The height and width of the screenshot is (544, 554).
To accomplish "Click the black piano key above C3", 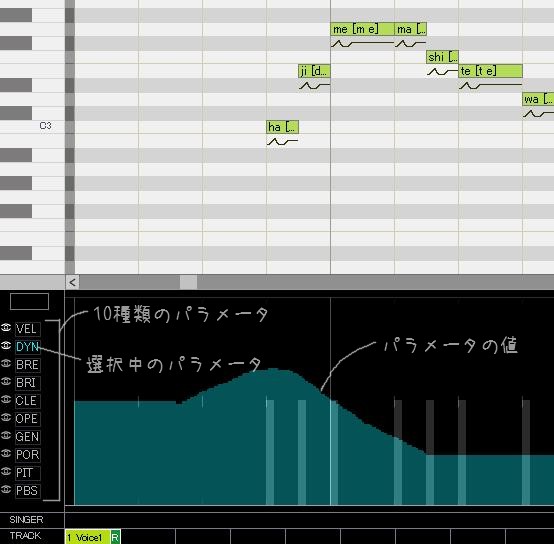I will pos(16,113).
